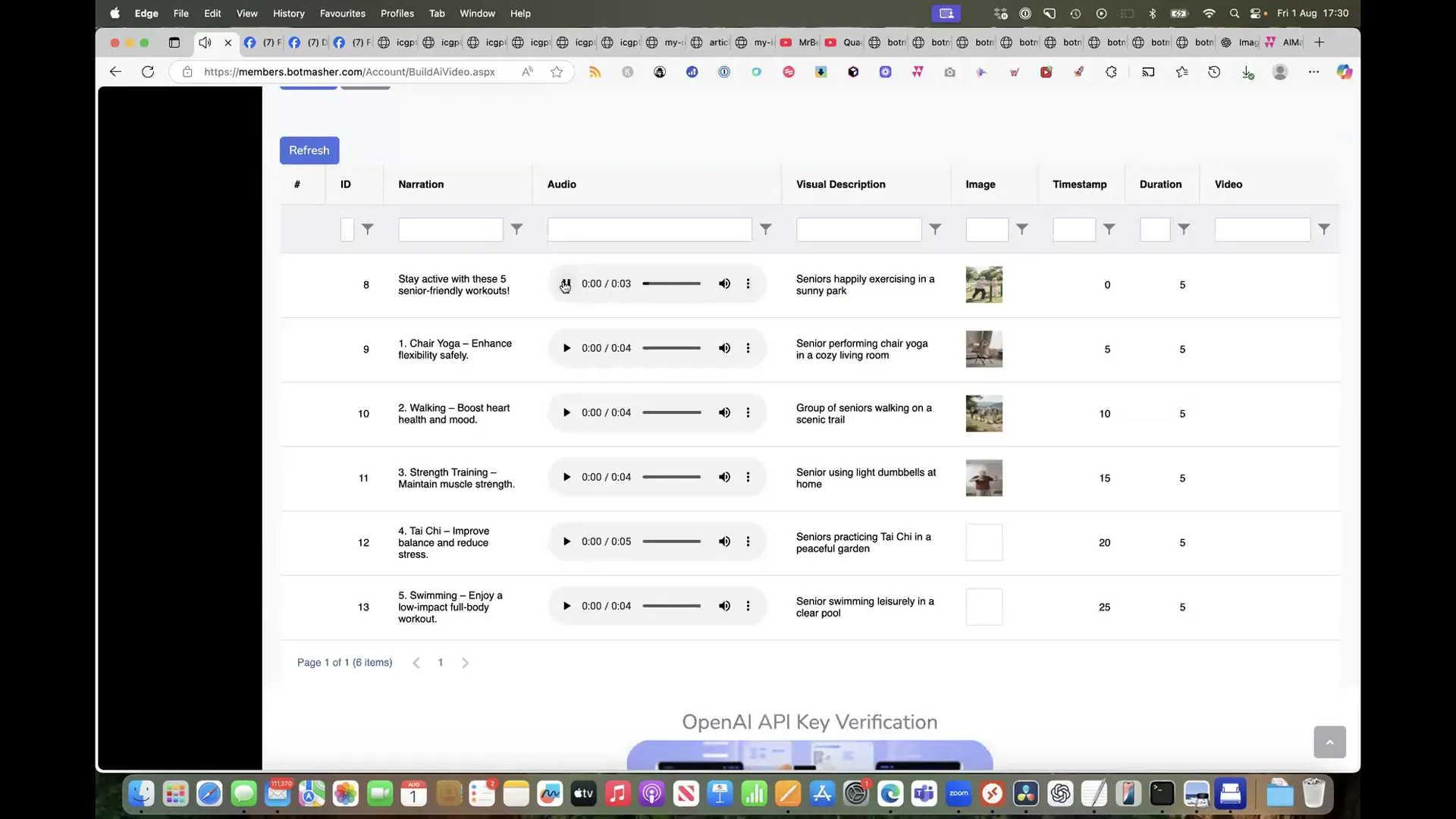
Task: Play audio for Walking row
Action: click(566, 413)
